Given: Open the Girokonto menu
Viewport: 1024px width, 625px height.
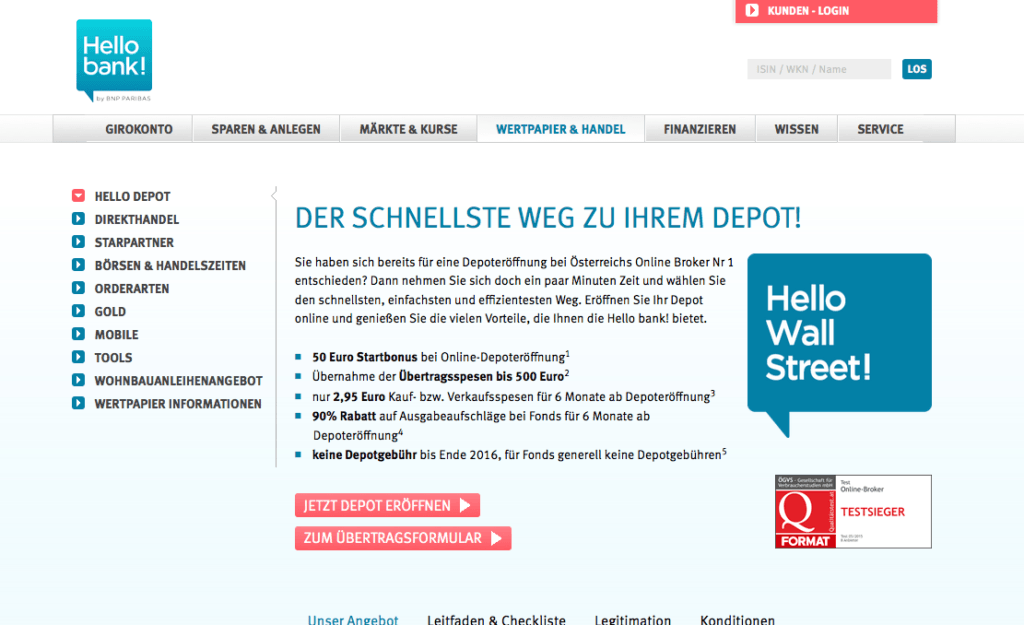Looking at the screenshot, I should (139, 129).
